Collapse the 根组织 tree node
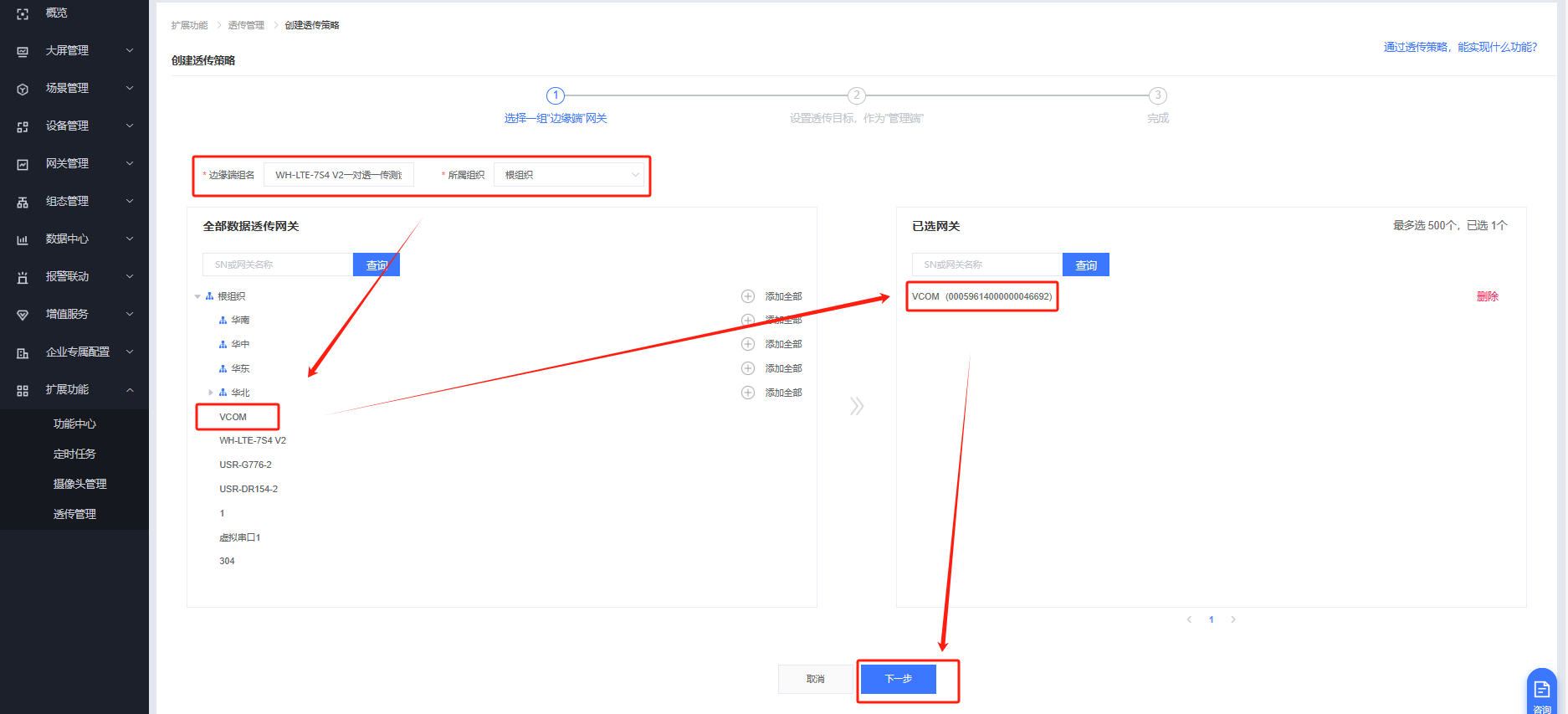1568x714 pixels. (197, 296)
